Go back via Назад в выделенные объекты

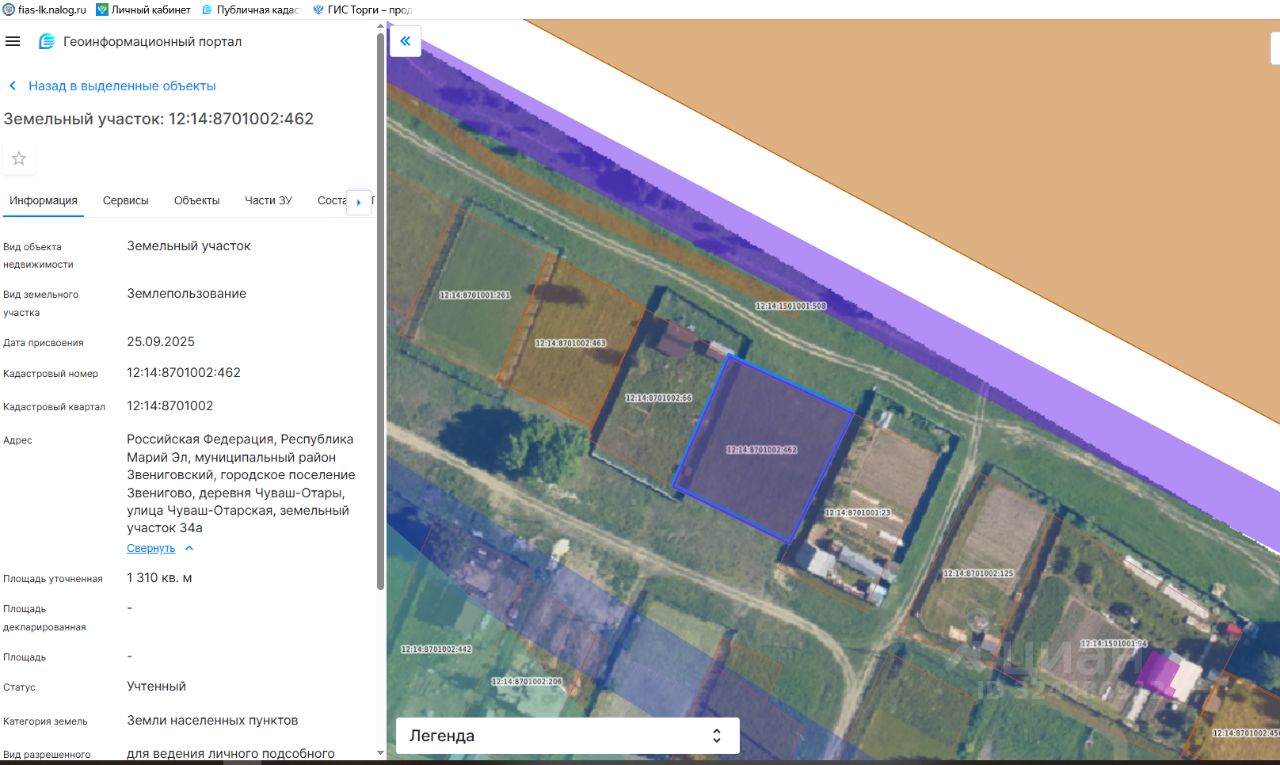[x=122, y=86]
